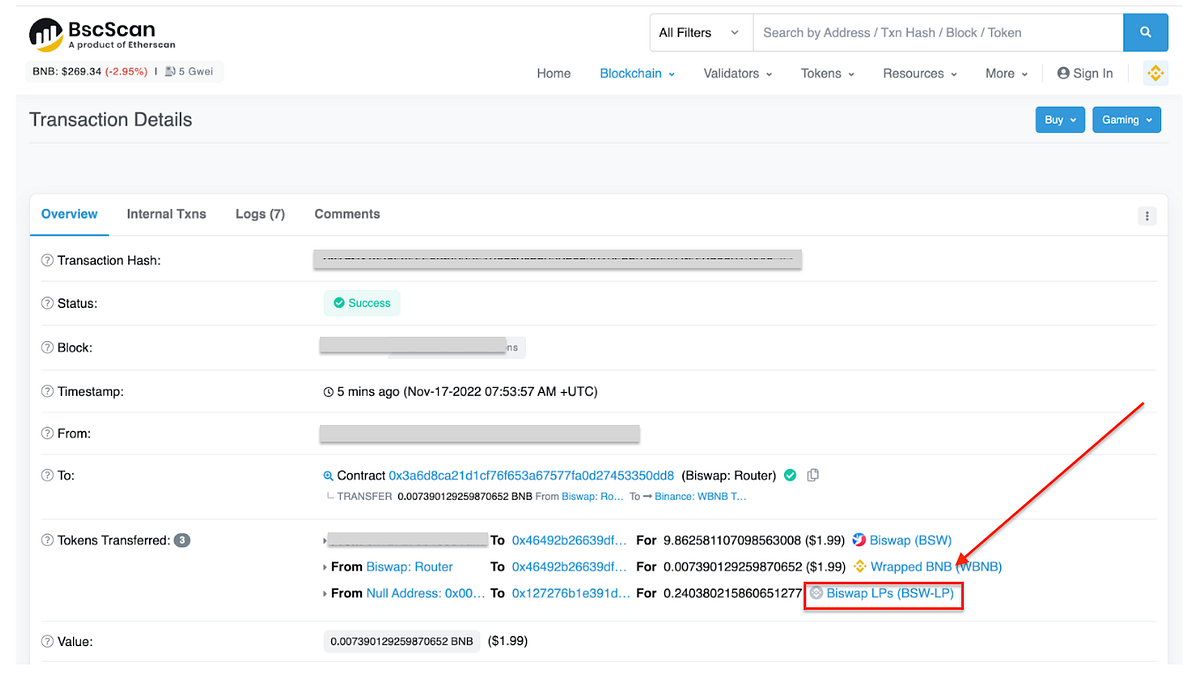Viewport: 1200px width, 677px height.
Task: Click the Wrapped BNB token logo
Action: [859, 566]
